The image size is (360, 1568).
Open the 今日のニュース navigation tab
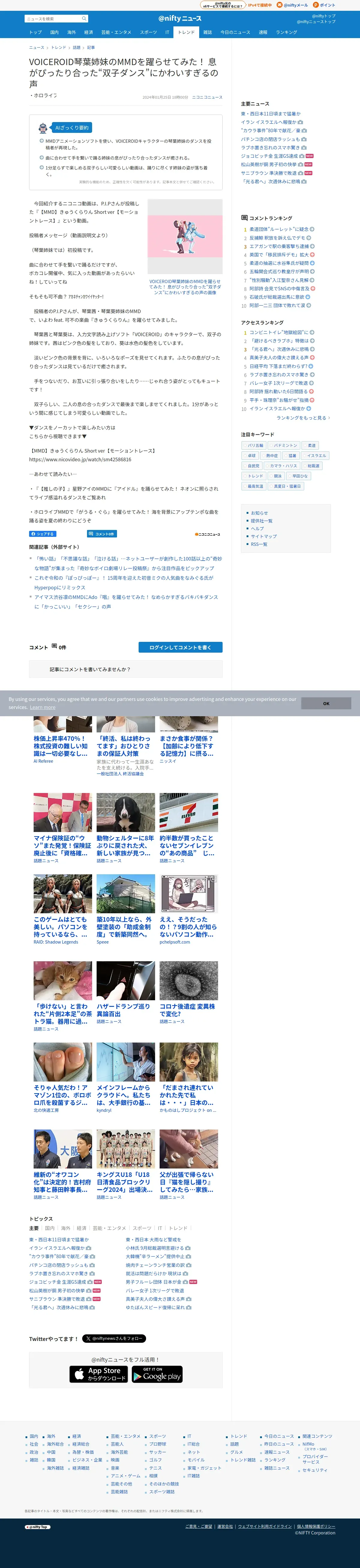point(235,32)
